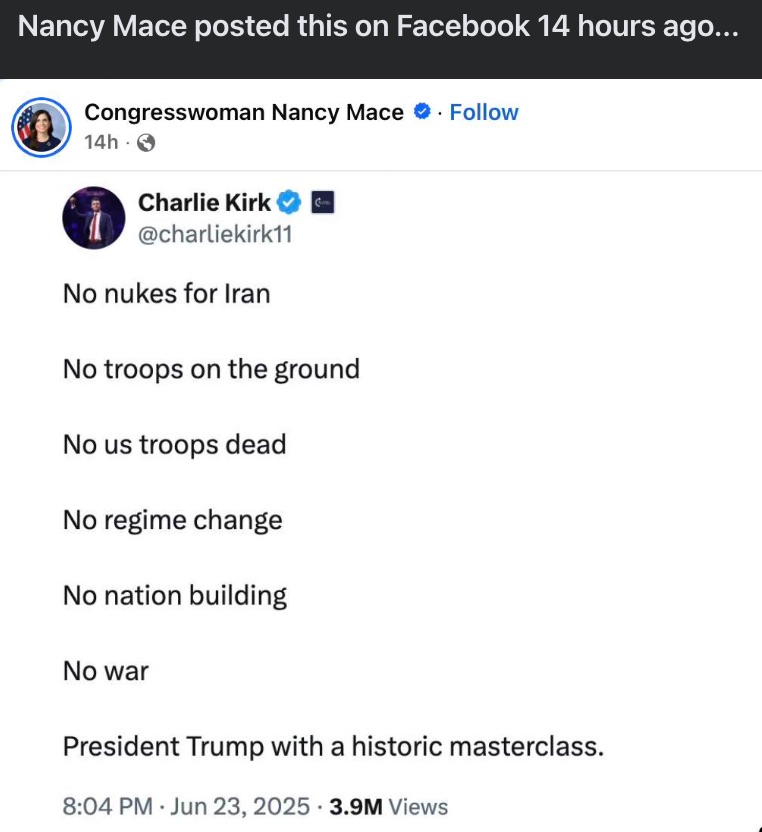Screen dimensions: 762x832
Task: Click the dark header bar caption text
Action: (x=381, y=26)
